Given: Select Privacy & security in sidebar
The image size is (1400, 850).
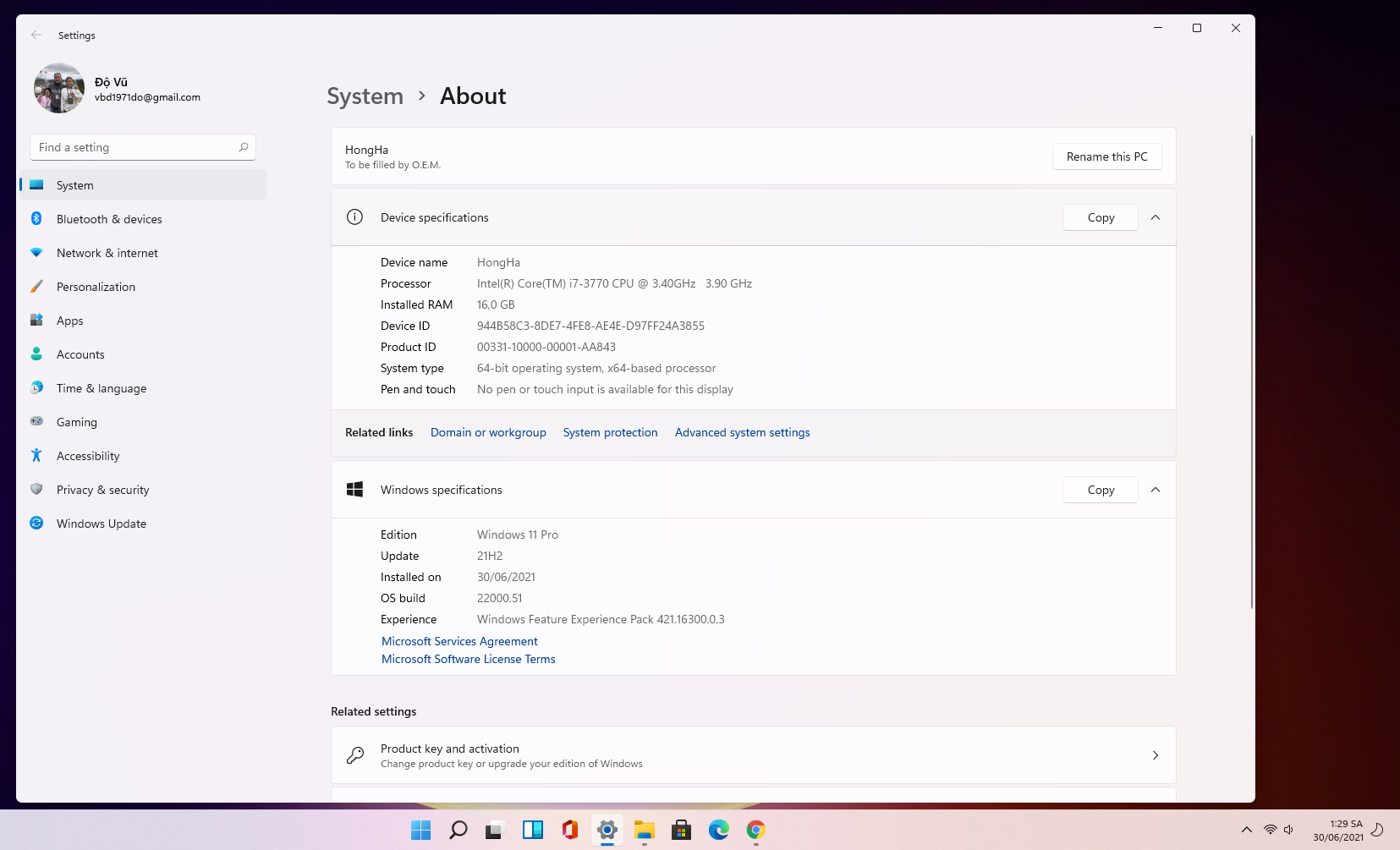Looking at the screenshot, I should (x=142, y=490).
